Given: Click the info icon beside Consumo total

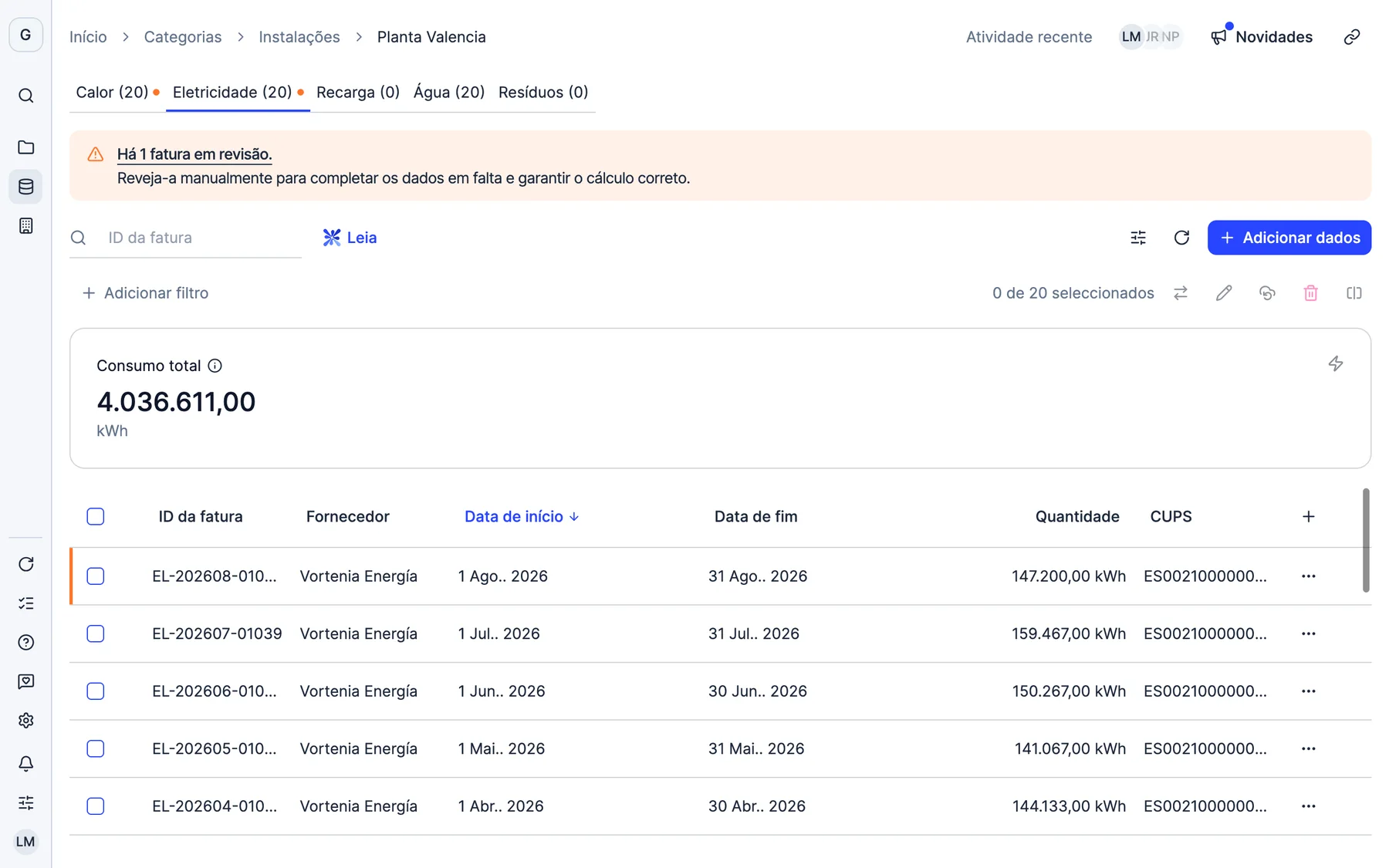Looking at the screenshot, I should click(x=215, y=366).
